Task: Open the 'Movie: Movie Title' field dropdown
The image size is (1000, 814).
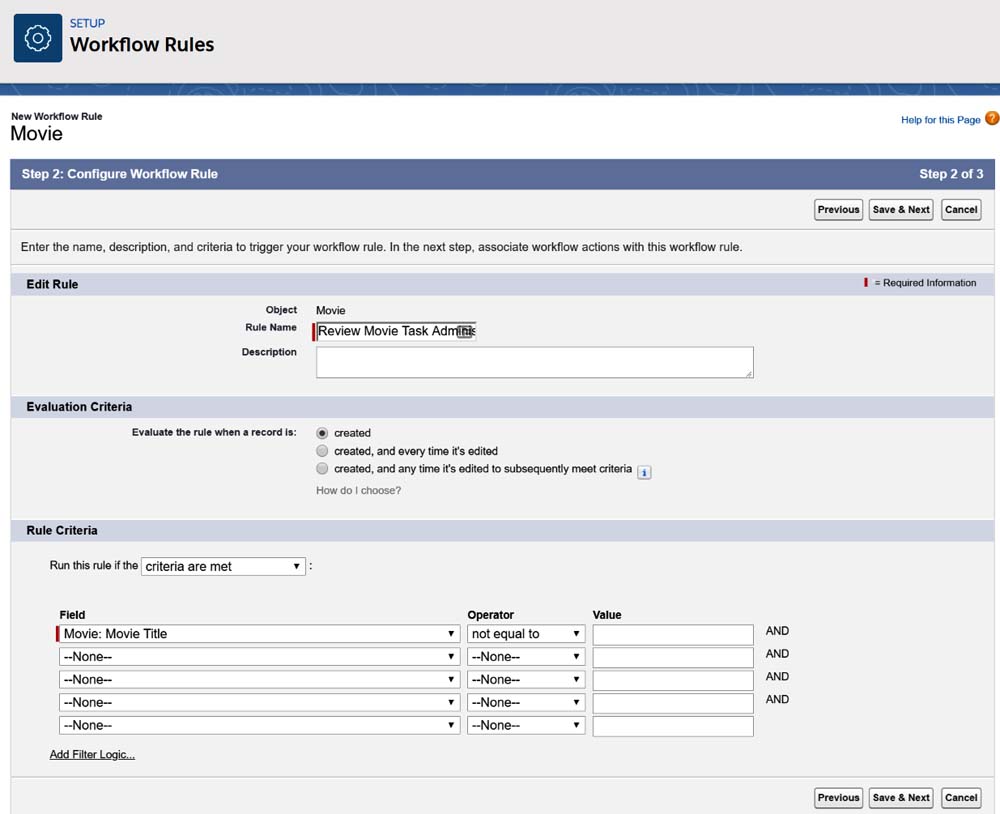Action: pos(259,634)
